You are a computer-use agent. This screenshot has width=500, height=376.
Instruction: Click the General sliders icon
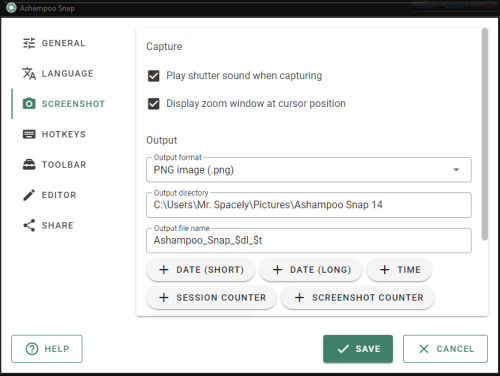29,43
